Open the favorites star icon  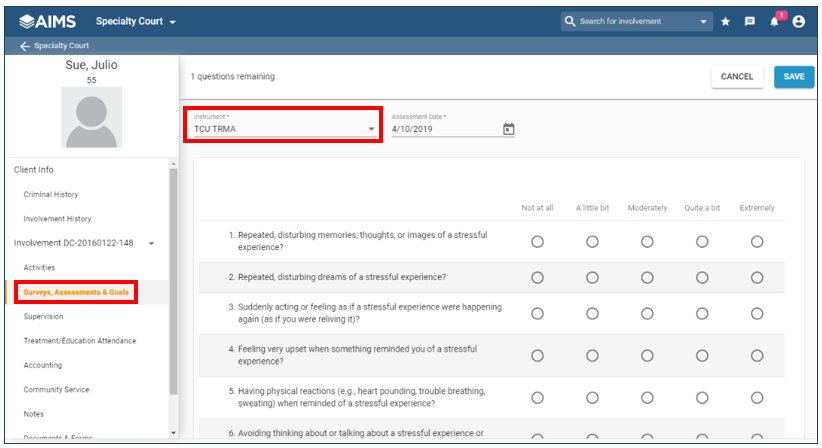pyautogui.click(x=726, y=21)
